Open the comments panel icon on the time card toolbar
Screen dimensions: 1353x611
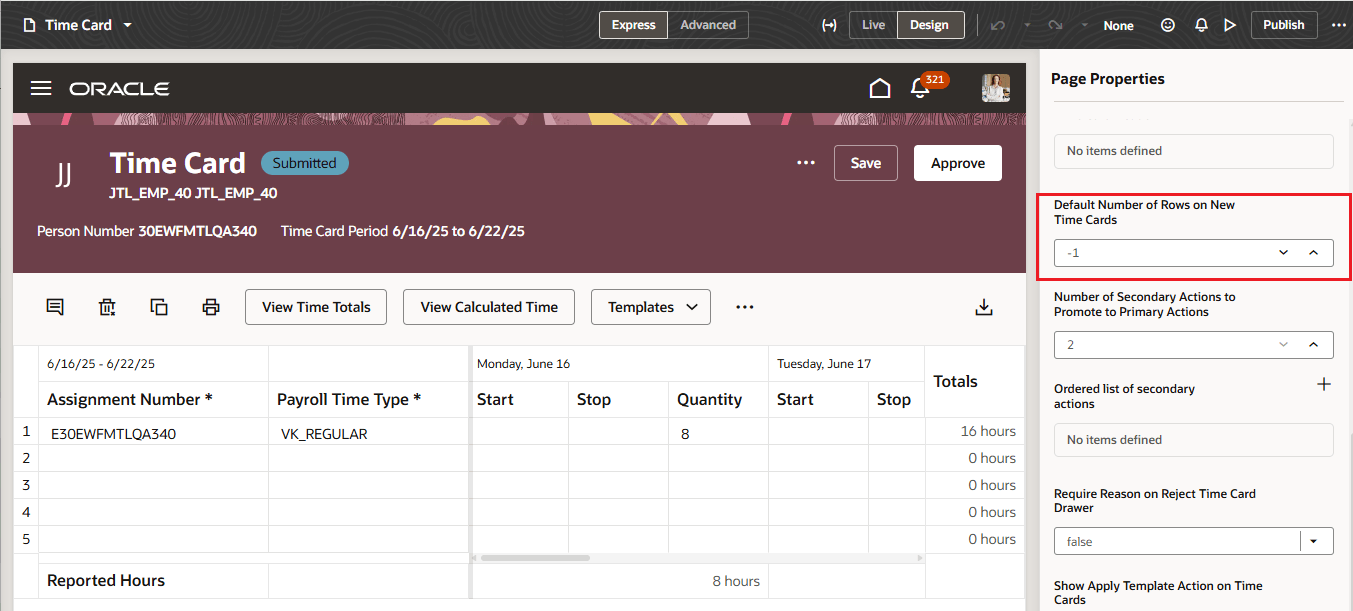coord(55,307)
